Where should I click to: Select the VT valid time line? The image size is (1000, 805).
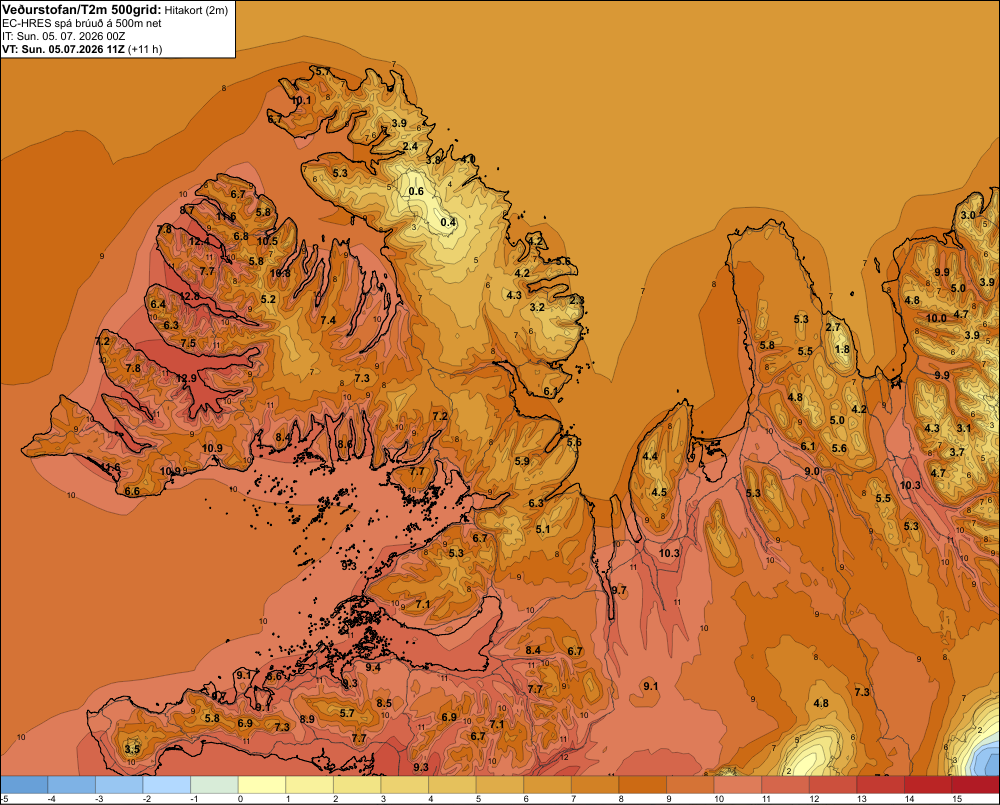coord(82,49)
